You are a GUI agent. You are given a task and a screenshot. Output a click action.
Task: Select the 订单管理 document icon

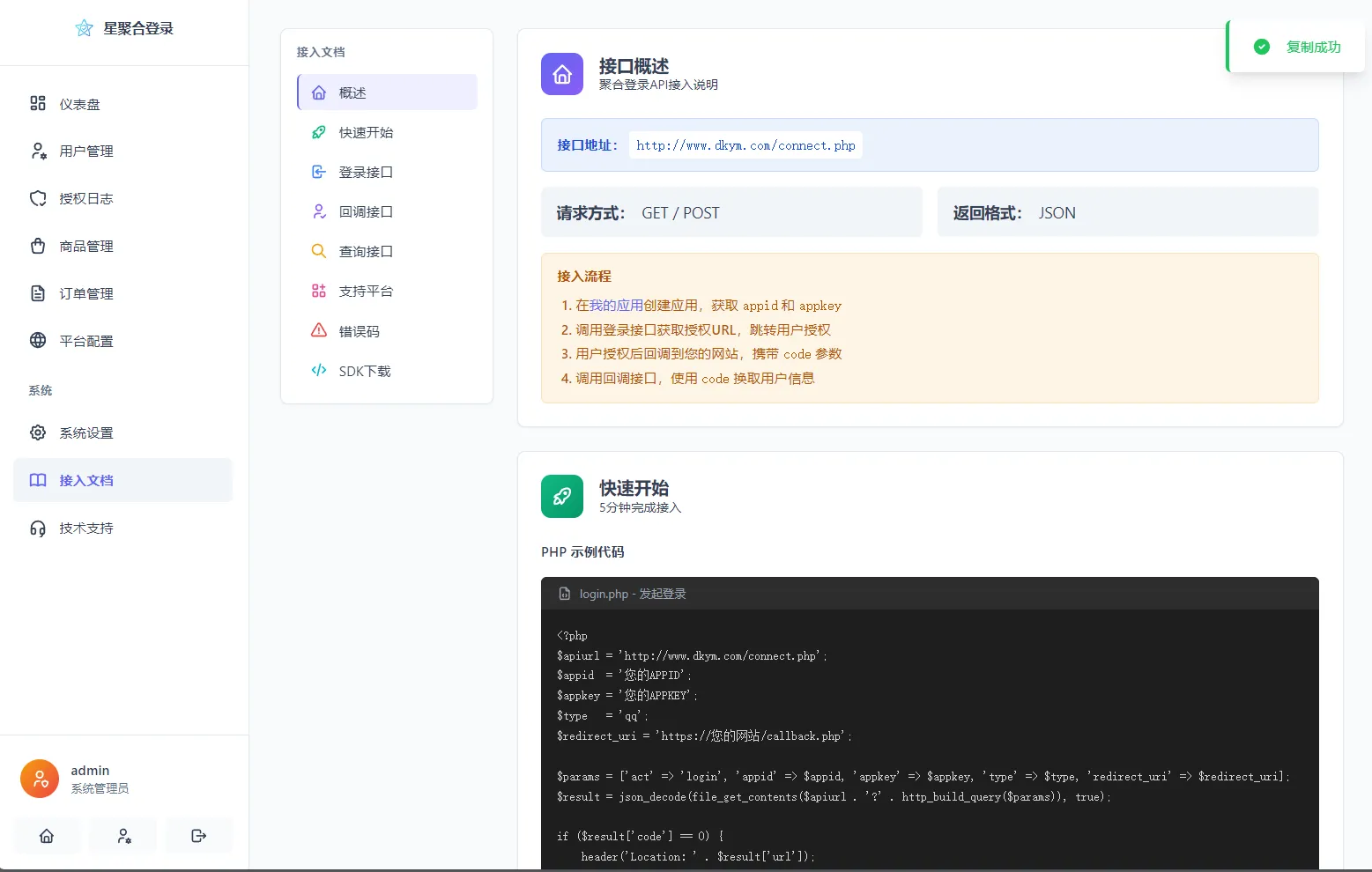[x=38, y=293]
